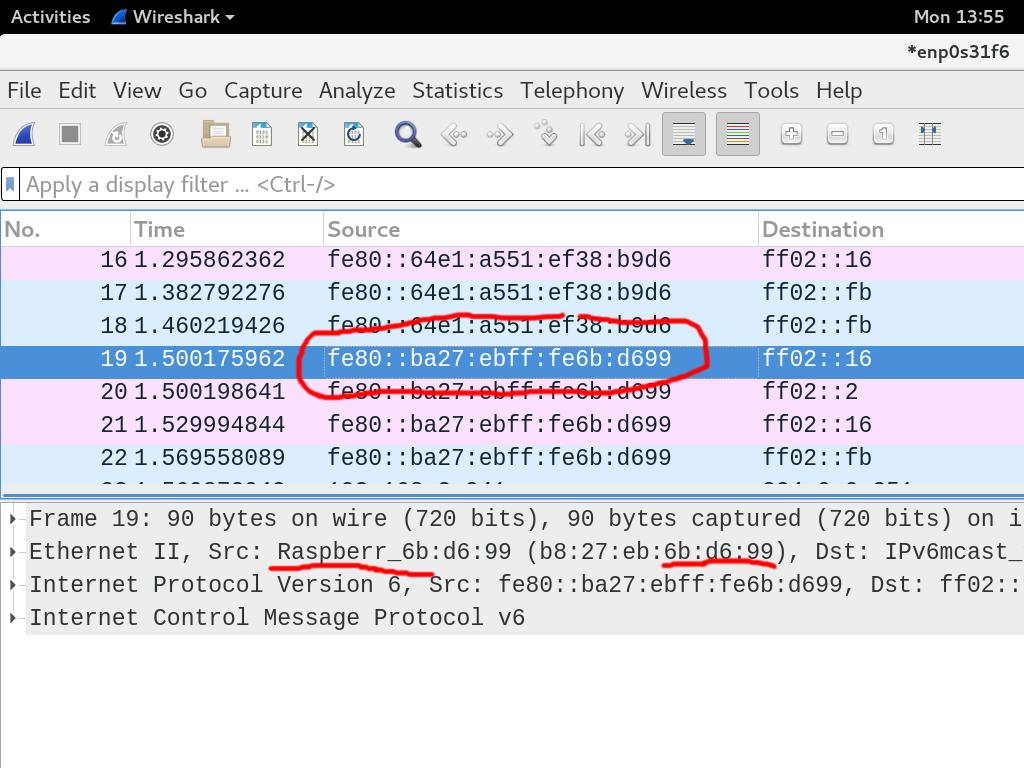Zoom in on packet text
This screenshot has width=1024, height=768.
[x=792, y=135]
